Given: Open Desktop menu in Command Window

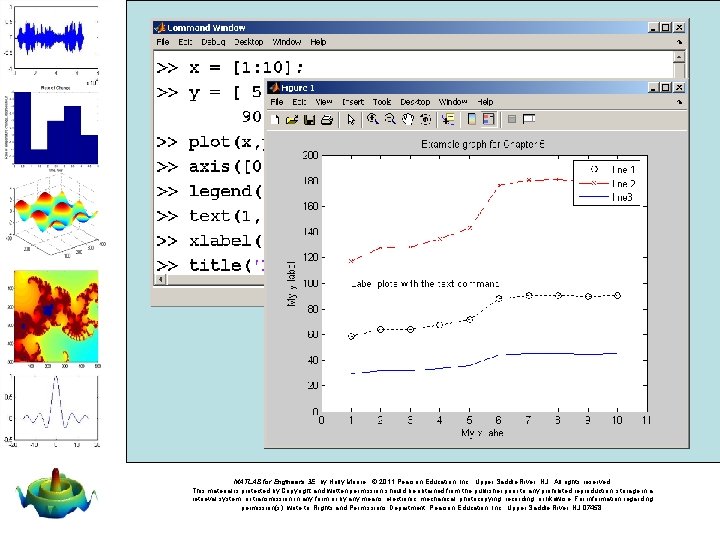Looking at the screenshot, I should (249, 42).
